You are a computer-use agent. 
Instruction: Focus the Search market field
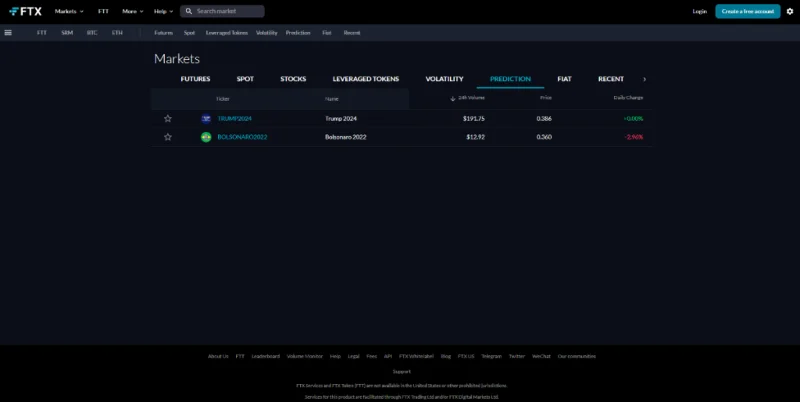pos(222,11)
